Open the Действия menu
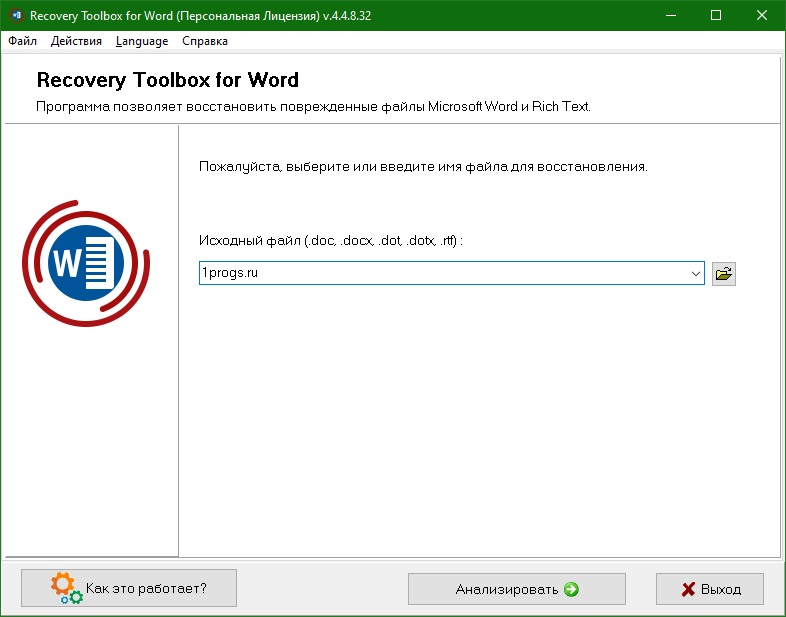 pos(76,41)
